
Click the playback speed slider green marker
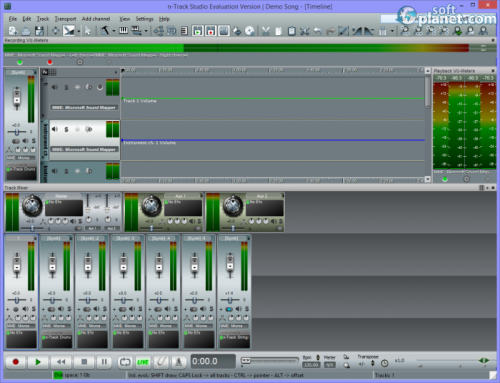tap(484, 360)
